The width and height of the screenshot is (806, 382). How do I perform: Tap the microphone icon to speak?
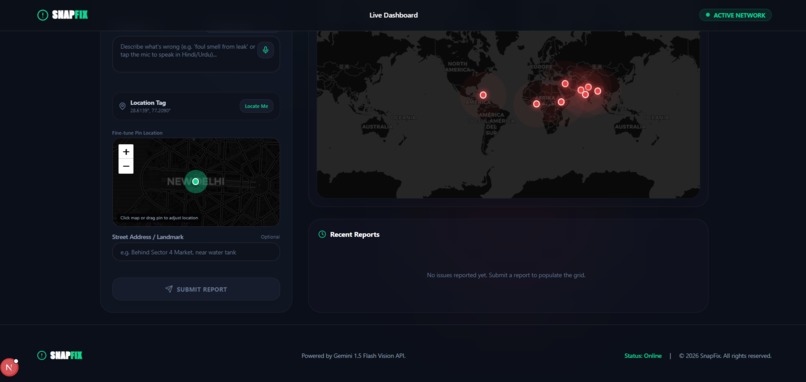click(265, 50)
